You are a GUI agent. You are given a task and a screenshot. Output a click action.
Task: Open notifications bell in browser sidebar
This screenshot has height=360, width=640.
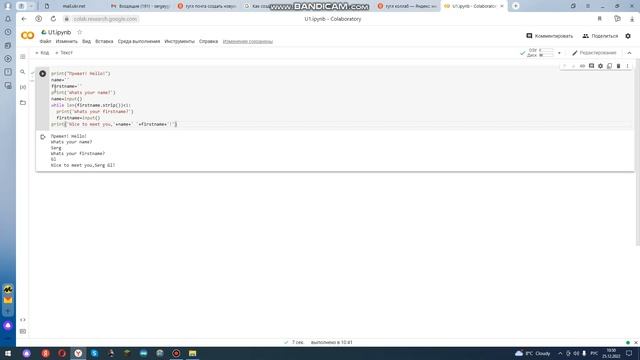[x=8, y=19]
